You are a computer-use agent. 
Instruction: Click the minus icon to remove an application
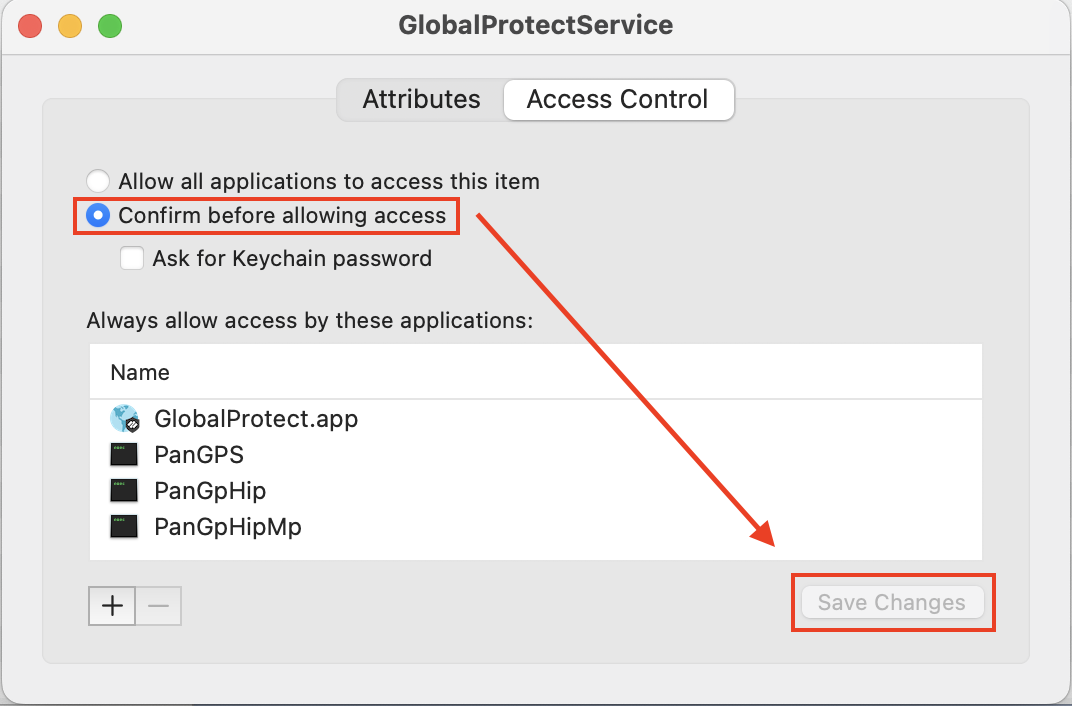pos(158,605)
